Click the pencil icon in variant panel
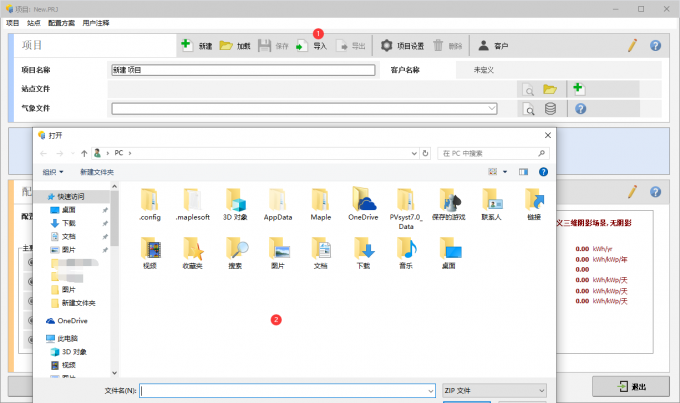 [632, 192]
